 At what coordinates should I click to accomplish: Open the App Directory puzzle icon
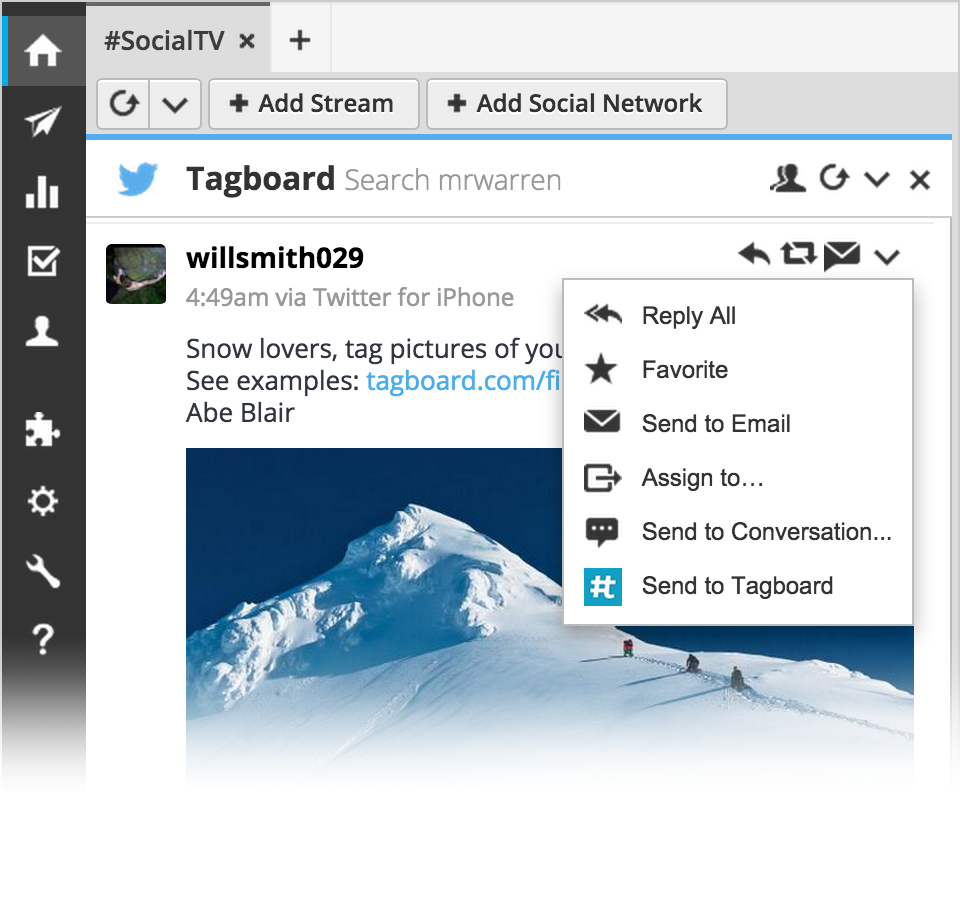pyautogui.click(x=43, y=430)
